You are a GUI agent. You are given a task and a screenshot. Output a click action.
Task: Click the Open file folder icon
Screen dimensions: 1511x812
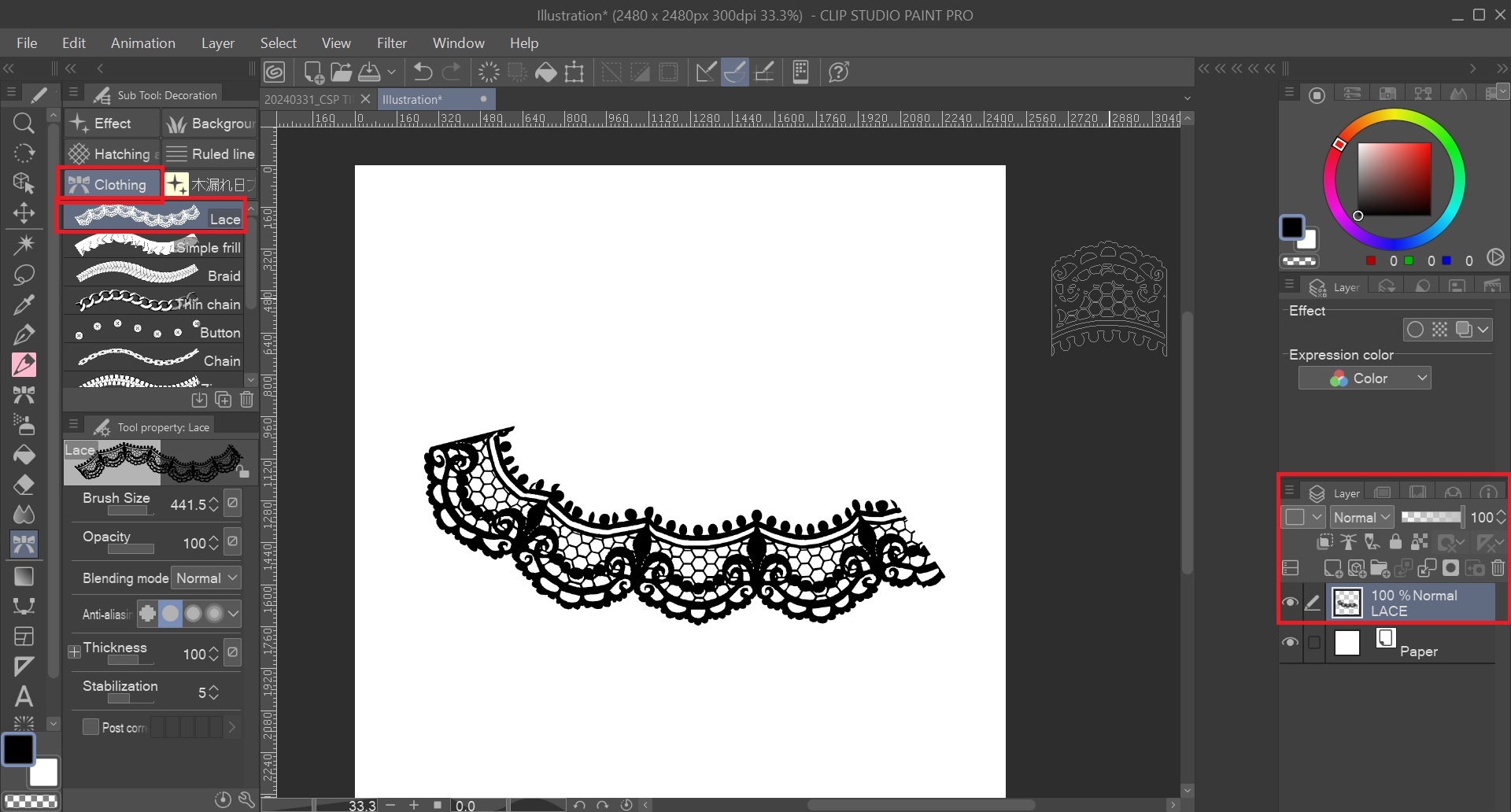(341, 72)
